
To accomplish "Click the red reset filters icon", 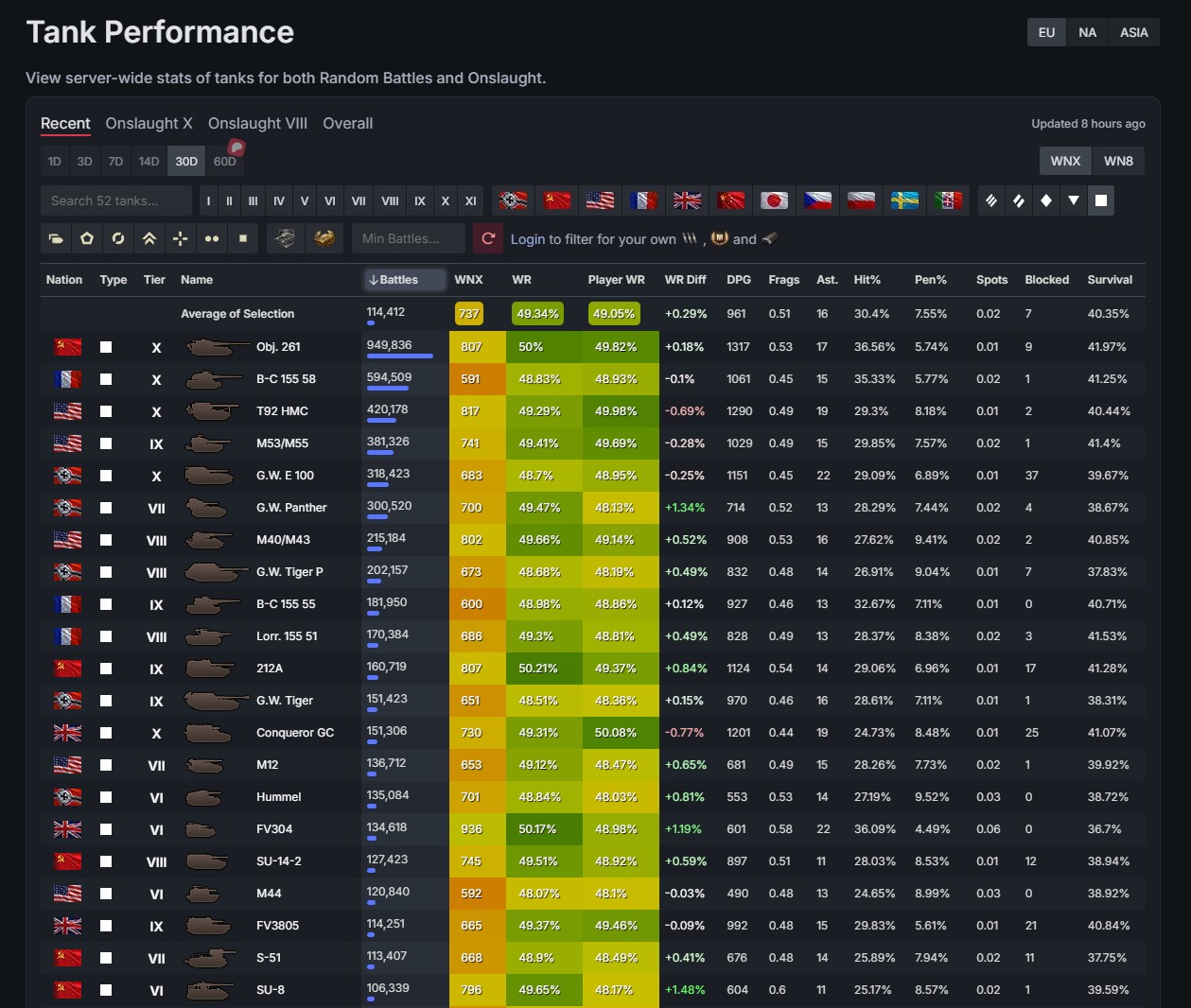I will click(488, 238).
